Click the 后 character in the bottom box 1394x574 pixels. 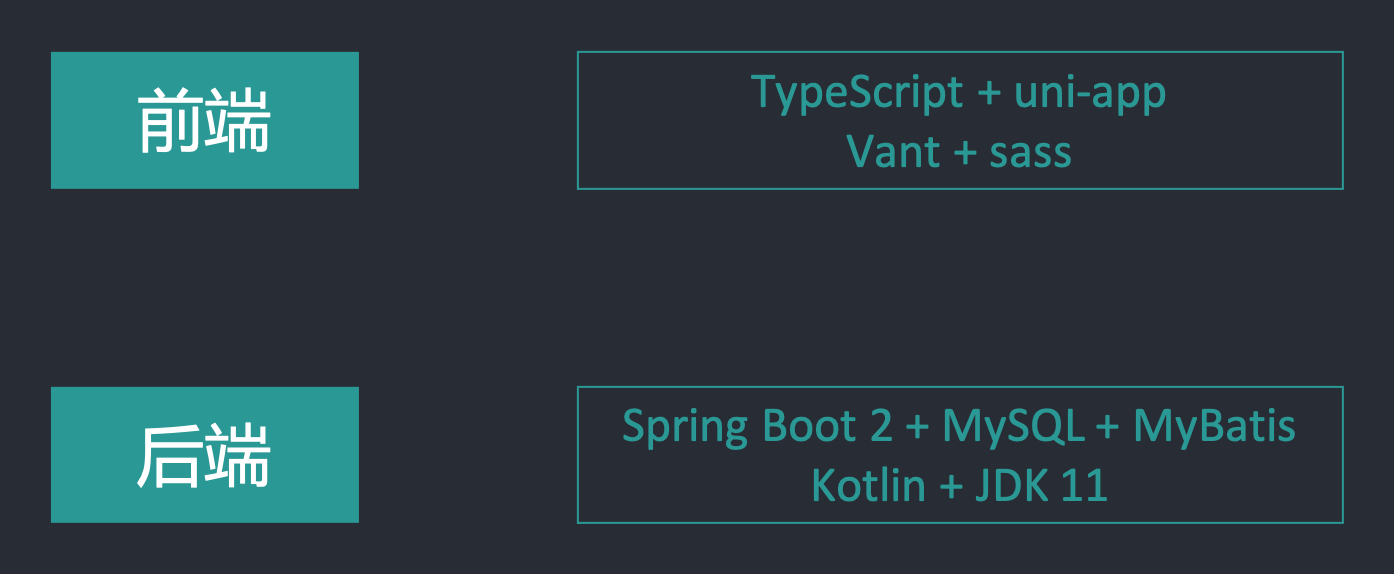pos(168,456)
